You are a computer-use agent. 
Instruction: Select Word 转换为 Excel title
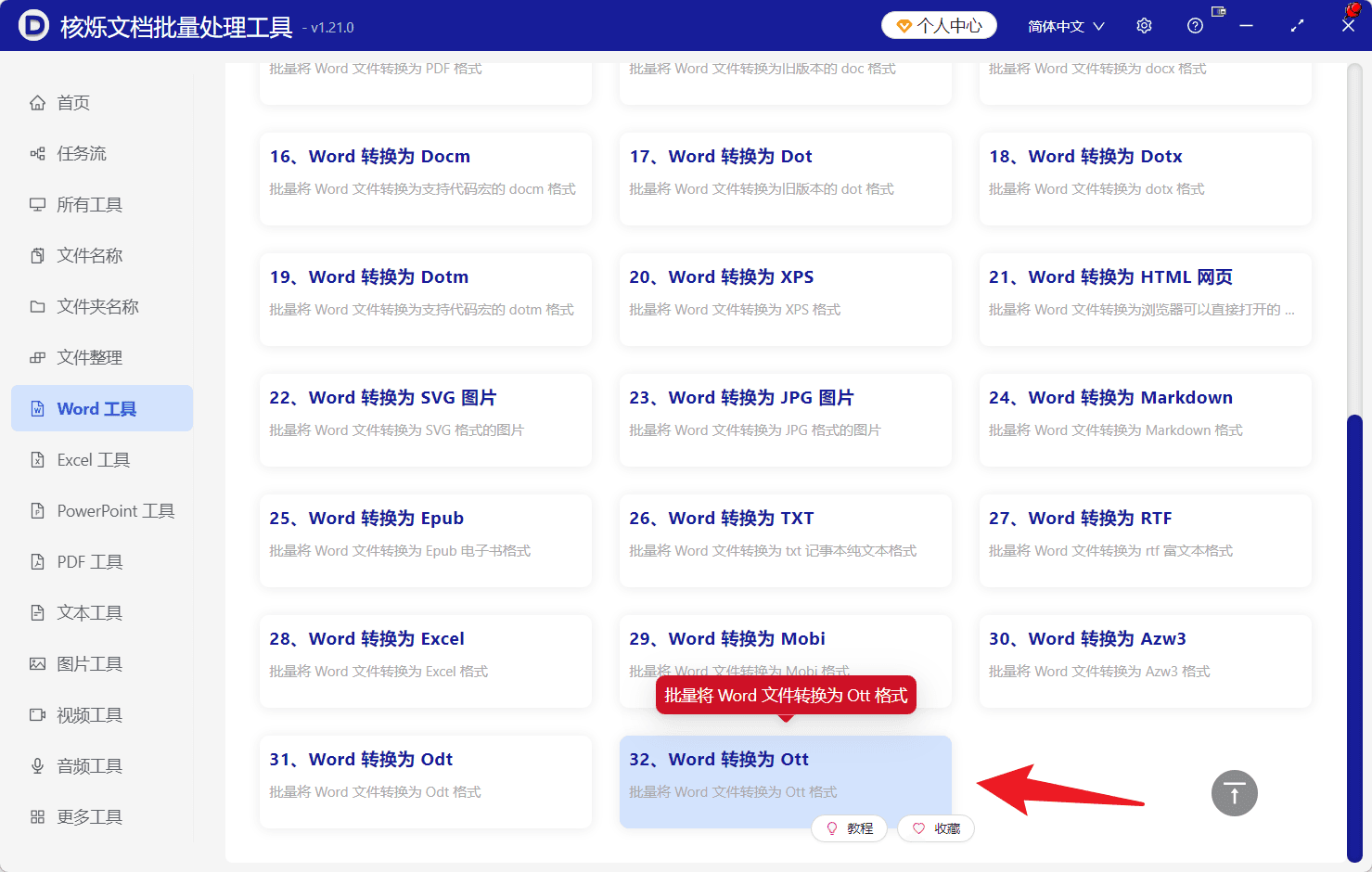click(367, 639)
